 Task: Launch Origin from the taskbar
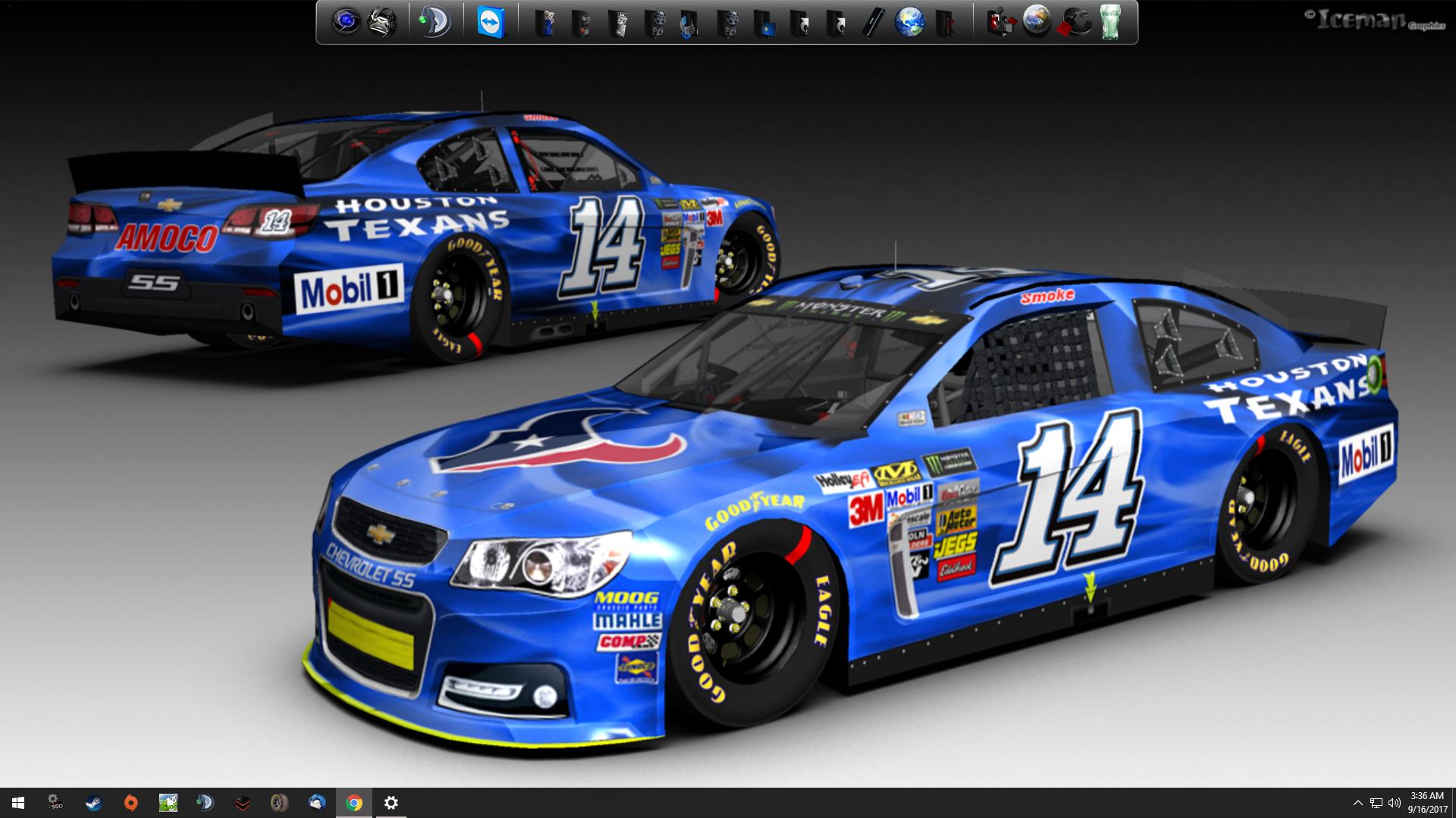click(130, 803)
